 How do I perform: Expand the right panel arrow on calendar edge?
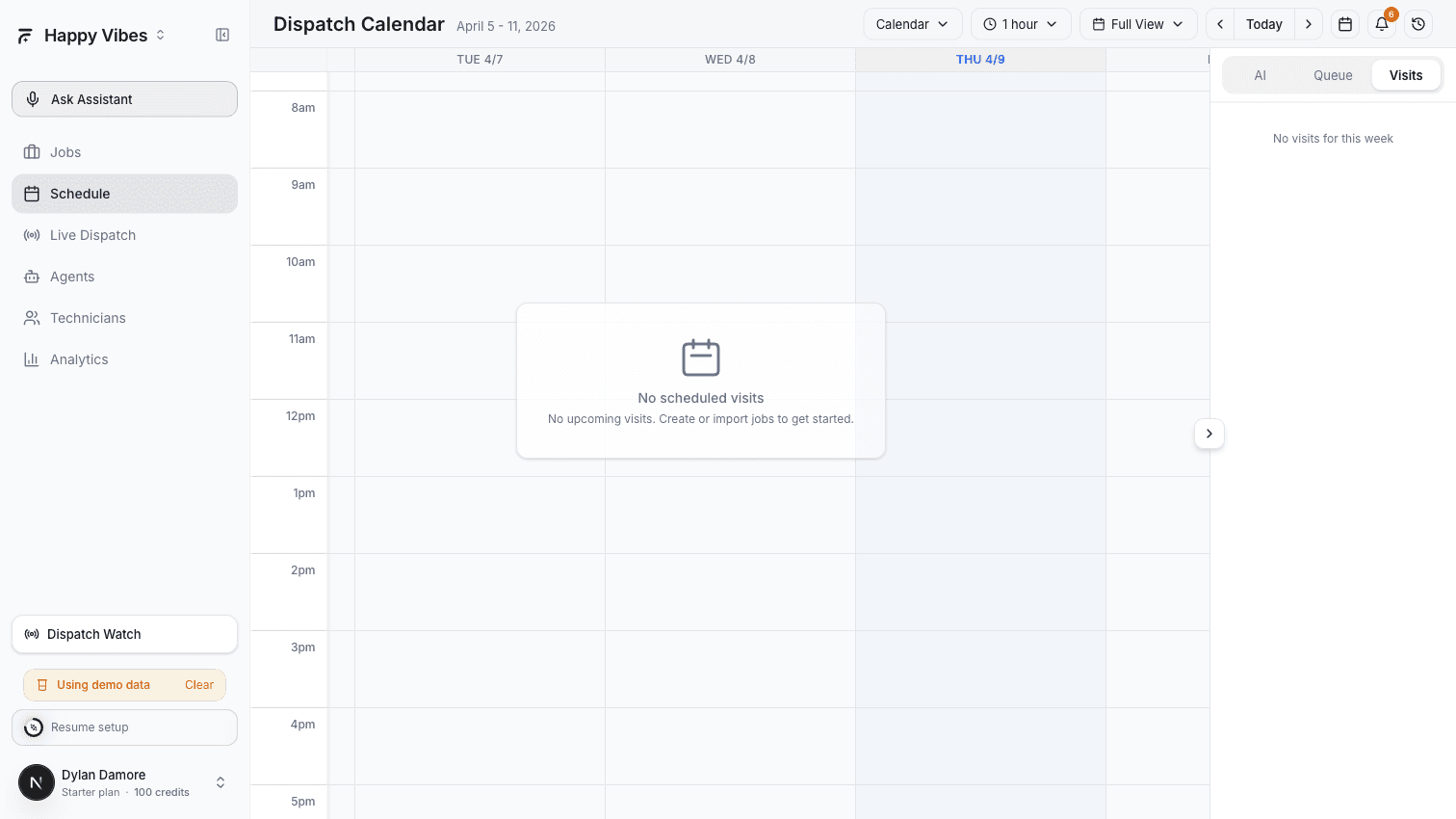point(1209,434)
